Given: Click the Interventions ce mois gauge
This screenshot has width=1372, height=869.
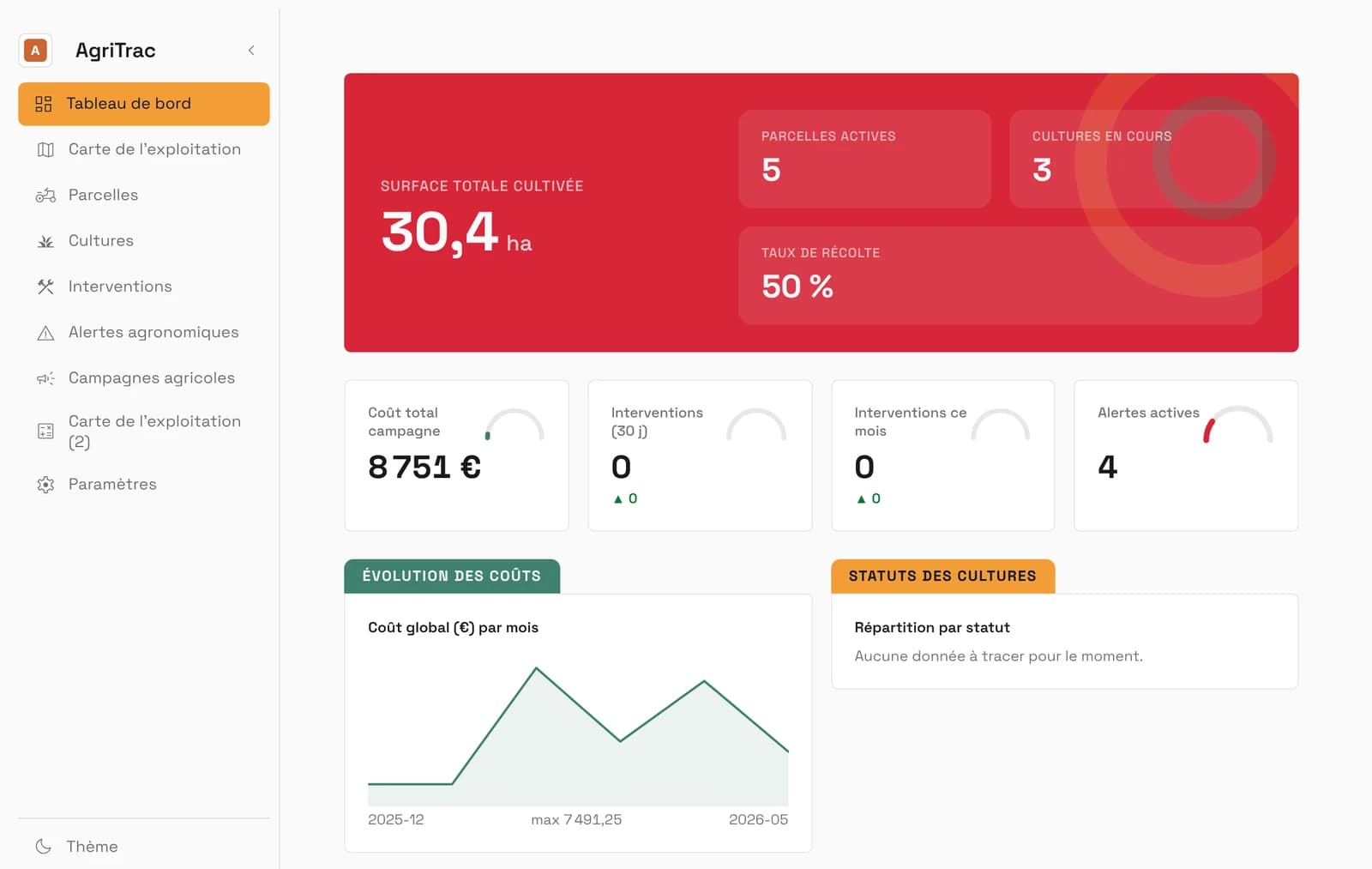Looking at the screenshot, I should click(x=1000, y=425).
